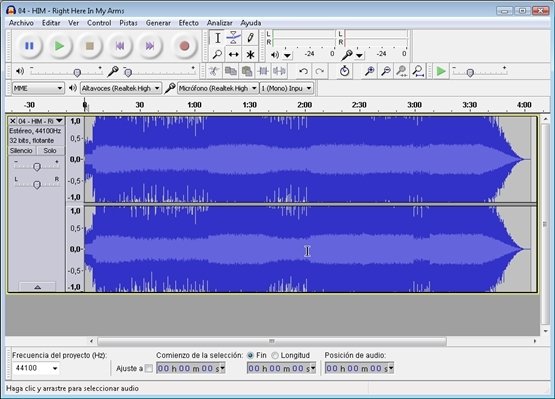Viewport: 555px width, 399px height.
Task: Click the Silence audio icon
Action: pyautogui.click(x=279, y=71)
